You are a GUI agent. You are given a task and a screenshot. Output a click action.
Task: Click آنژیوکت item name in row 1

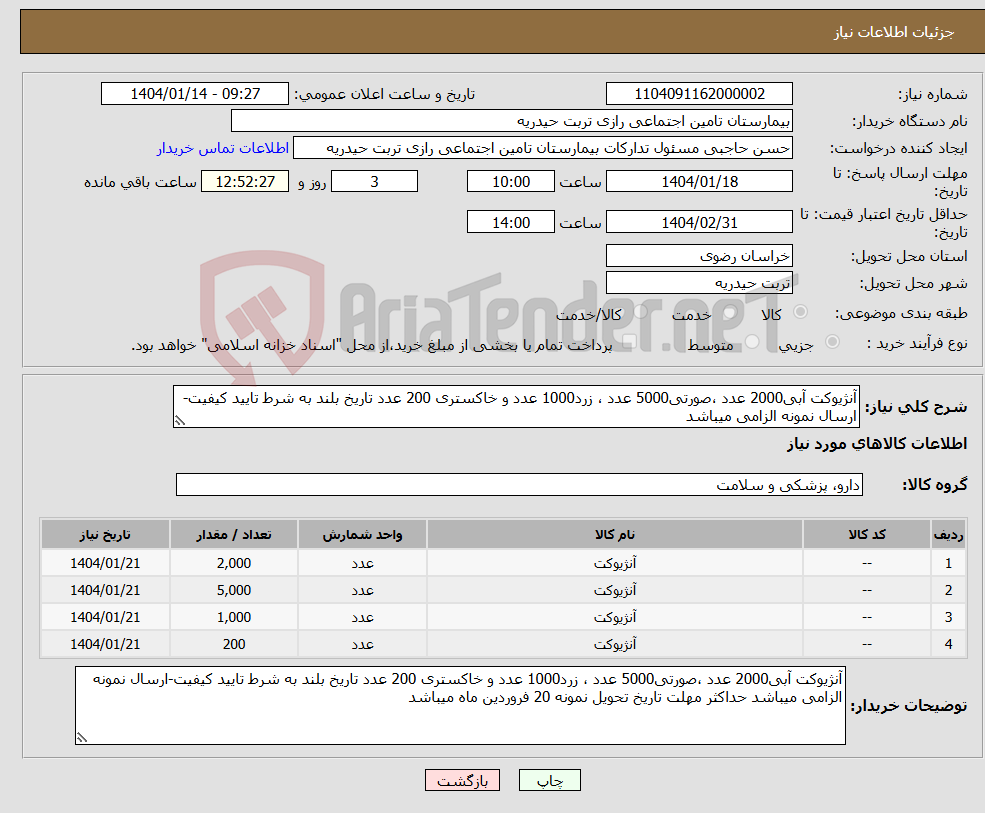pyautogui.click(x=615, y=563)
